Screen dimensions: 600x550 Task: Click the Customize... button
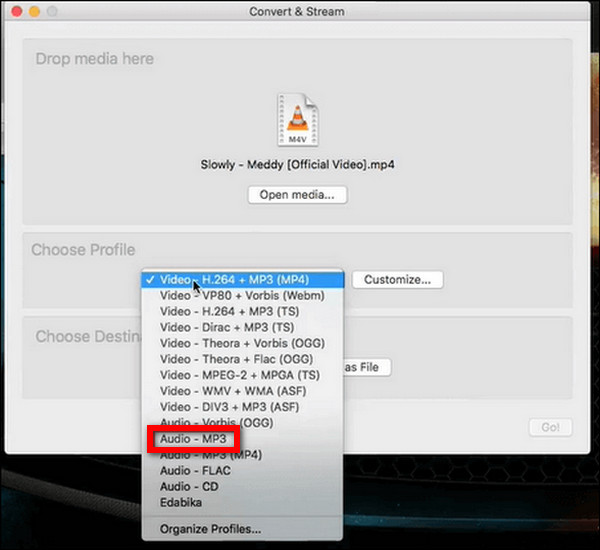[398, 279]
